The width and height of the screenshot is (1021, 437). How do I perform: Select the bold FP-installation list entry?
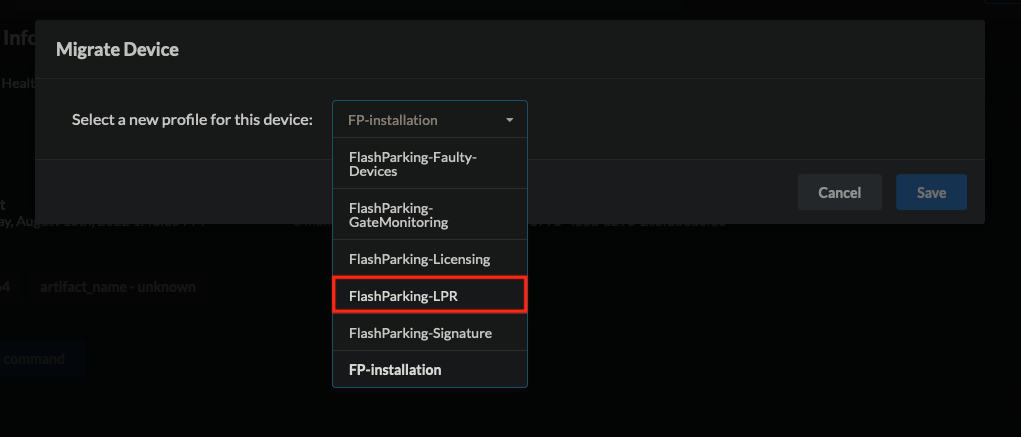click(x=430, y=369)
